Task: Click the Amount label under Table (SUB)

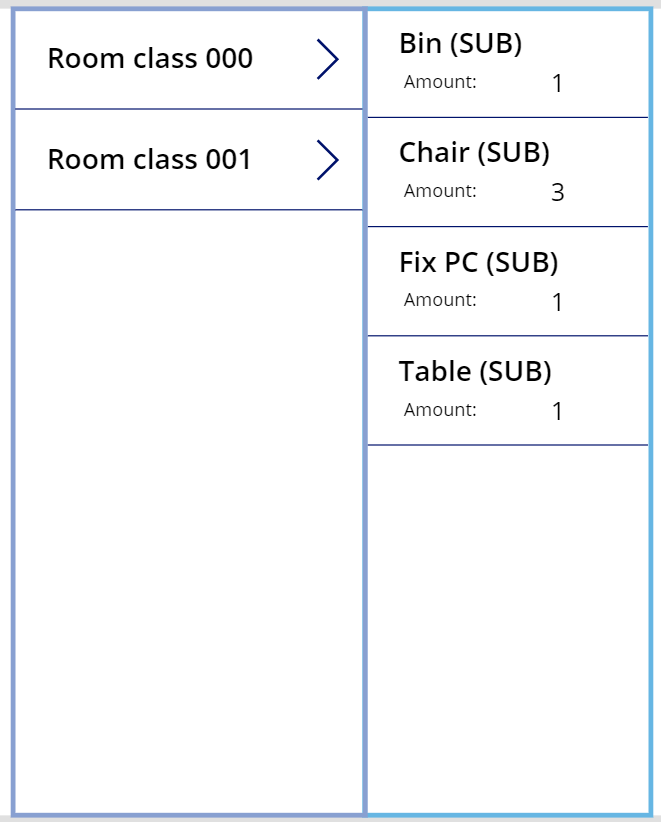Action: click(440, 410)
